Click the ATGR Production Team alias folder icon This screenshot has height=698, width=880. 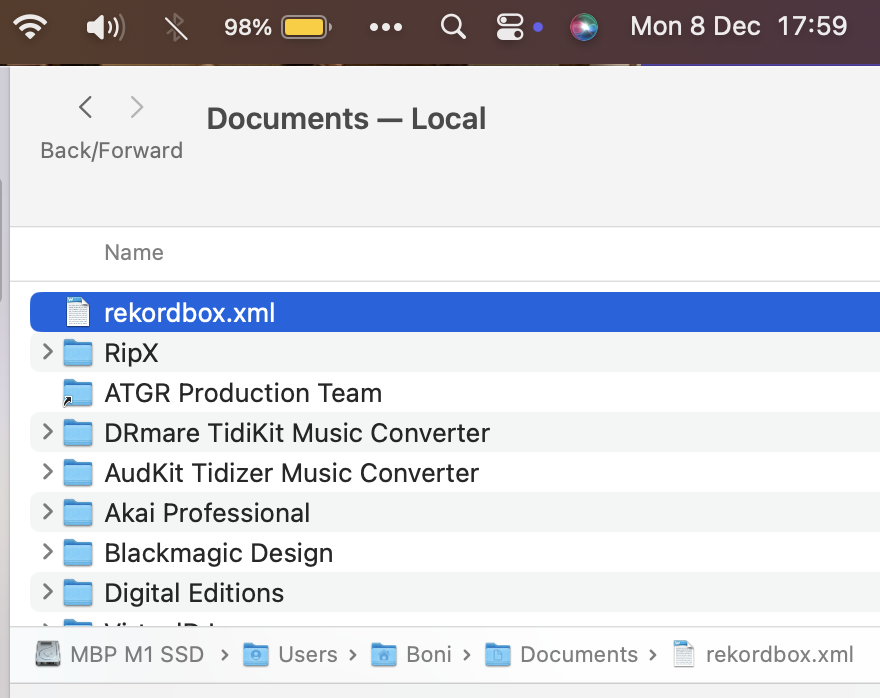[77, 393]
